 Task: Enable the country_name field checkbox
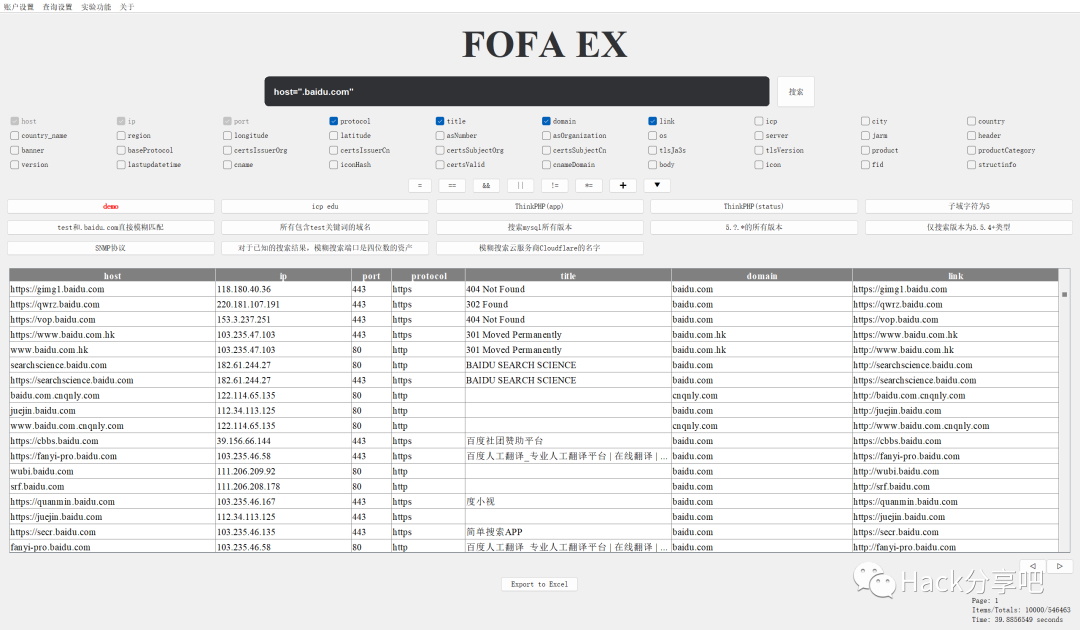[x=14, y=136]
